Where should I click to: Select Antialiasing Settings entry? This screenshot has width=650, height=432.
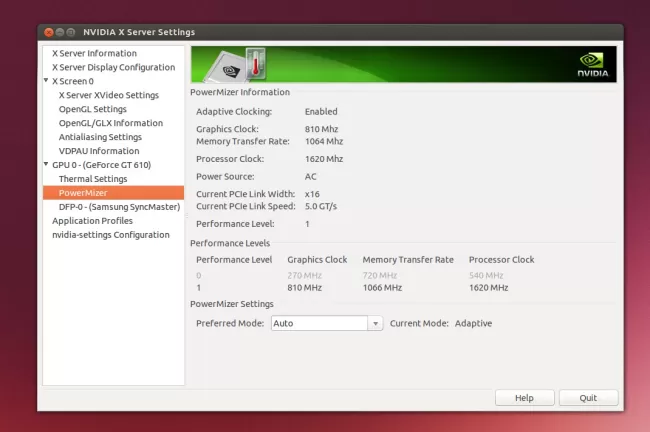coord(100,137)
